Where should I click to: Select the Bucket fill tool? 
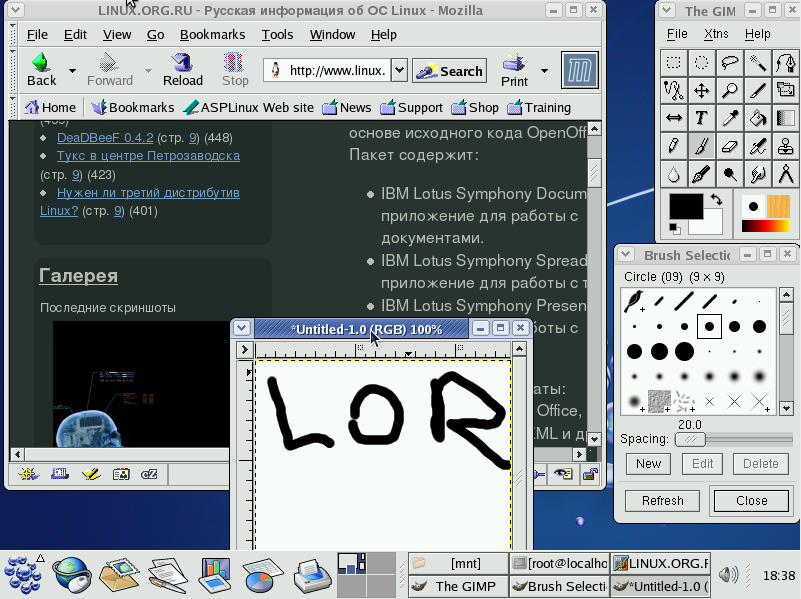[x=758, y=118]
